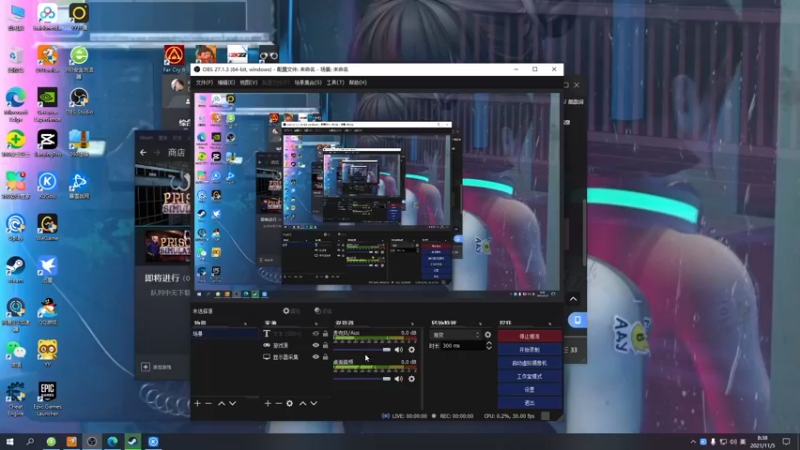The image size is (800, 450).
Task: Select the scene entry in scenes list
Action: click(x=224, y=334)
